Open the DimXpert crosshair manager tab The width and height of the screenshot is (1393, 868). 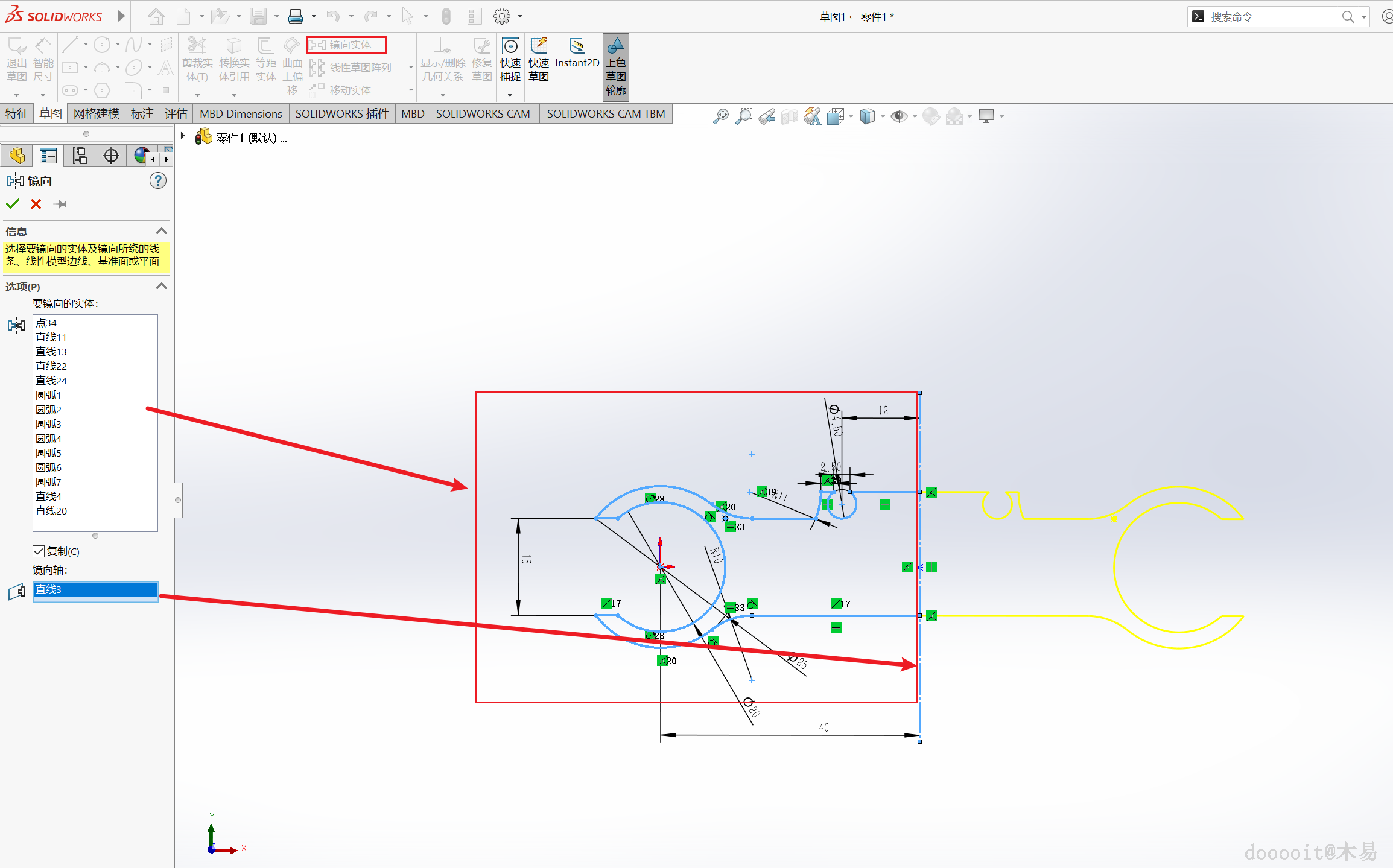tap(111, 156)
